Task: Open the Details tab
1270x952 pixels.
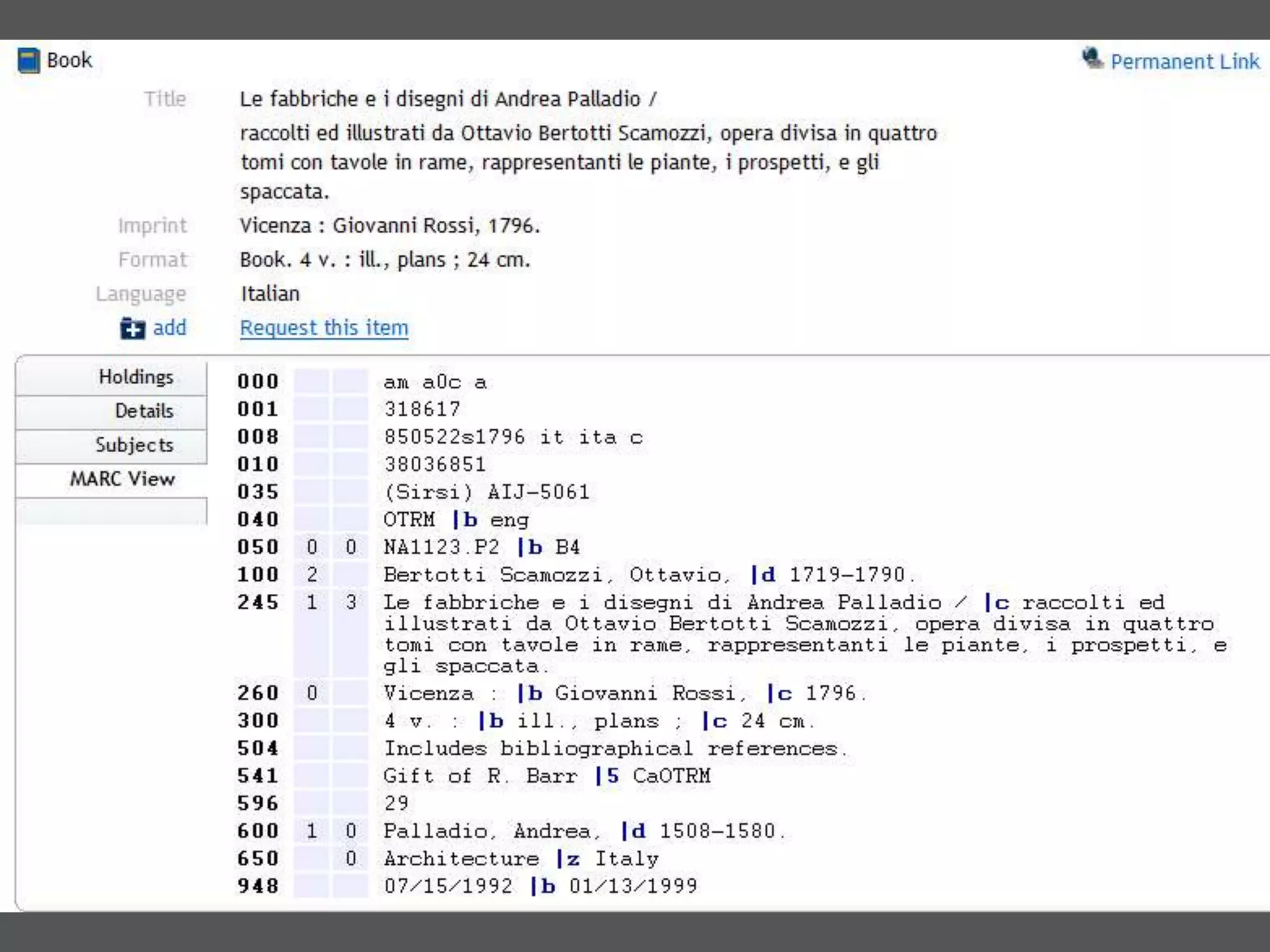Action: tap(144, 411)
